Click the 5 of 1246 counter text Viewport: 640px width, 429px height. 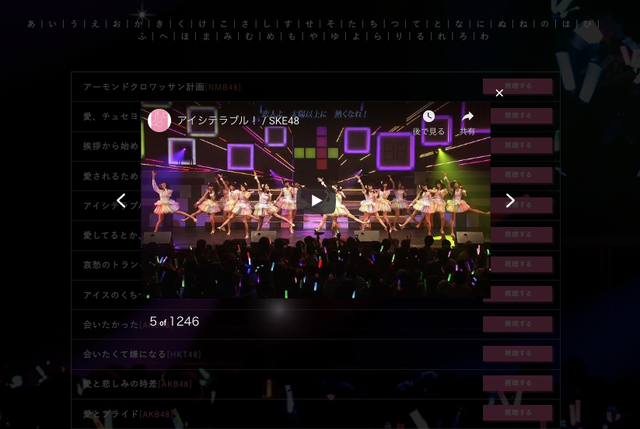click(x=174, y=322)
